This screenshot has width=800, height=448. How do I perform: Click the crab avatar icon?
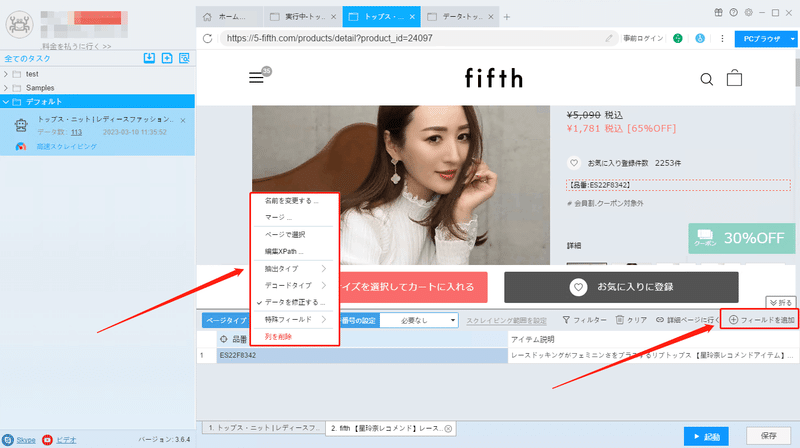coord(19,24)
